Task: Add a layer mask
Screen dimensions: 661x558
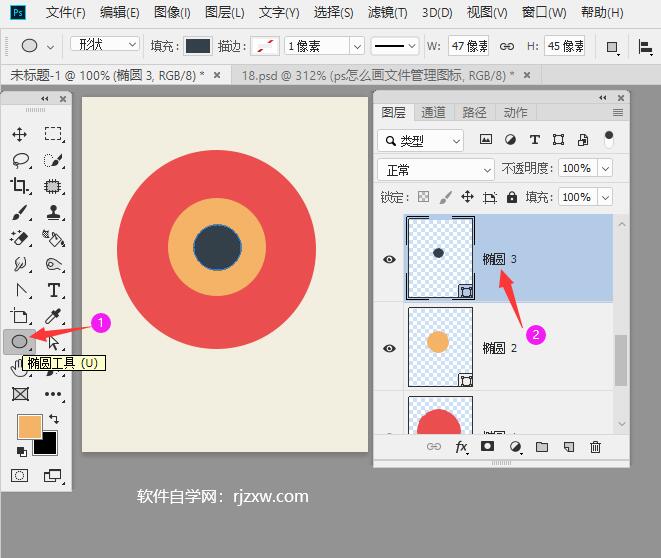Action: 488,448
